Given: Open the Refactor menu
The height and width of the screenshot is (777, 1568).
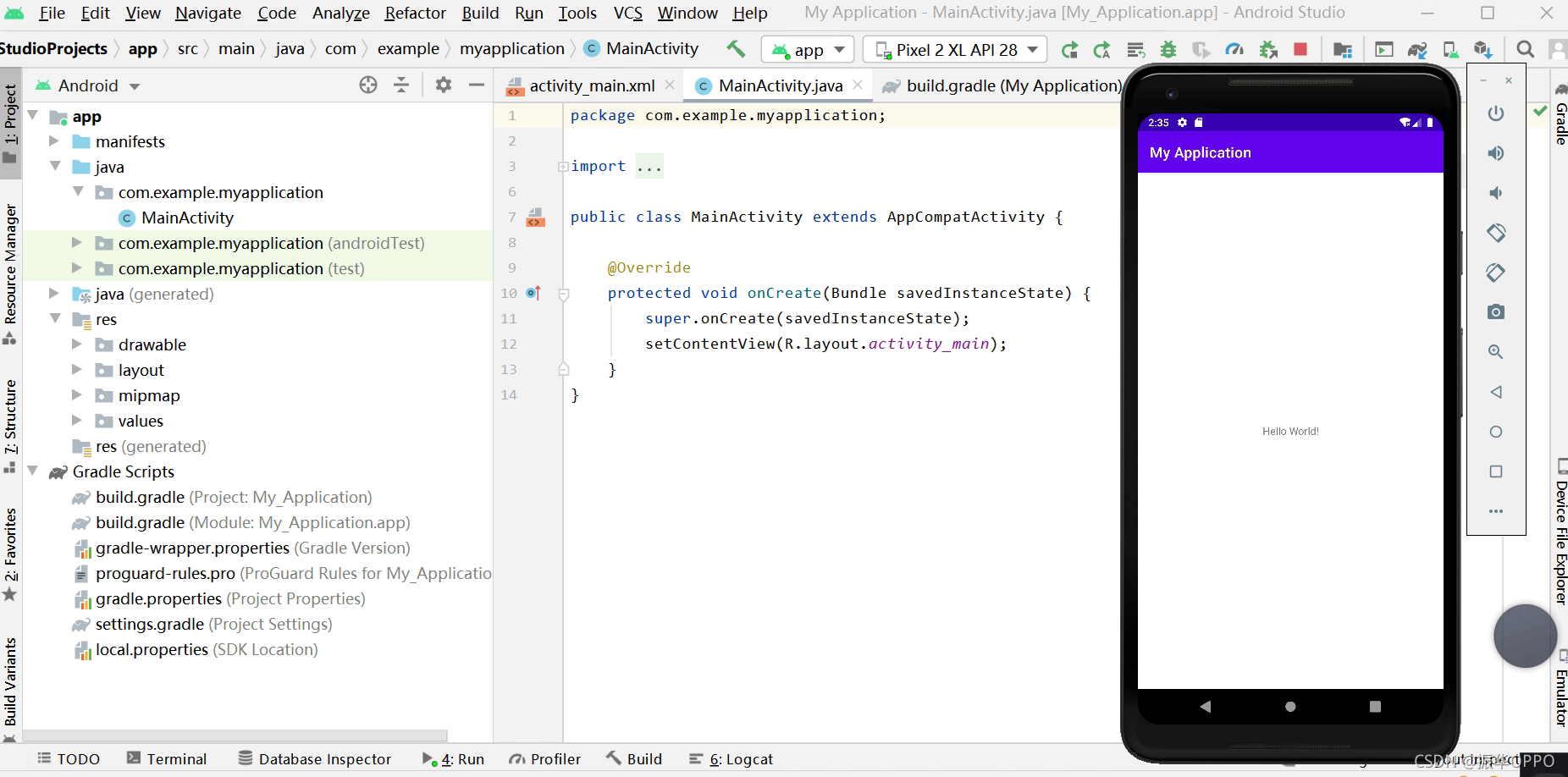Looking at the screenshot, I should coord(415,13).
